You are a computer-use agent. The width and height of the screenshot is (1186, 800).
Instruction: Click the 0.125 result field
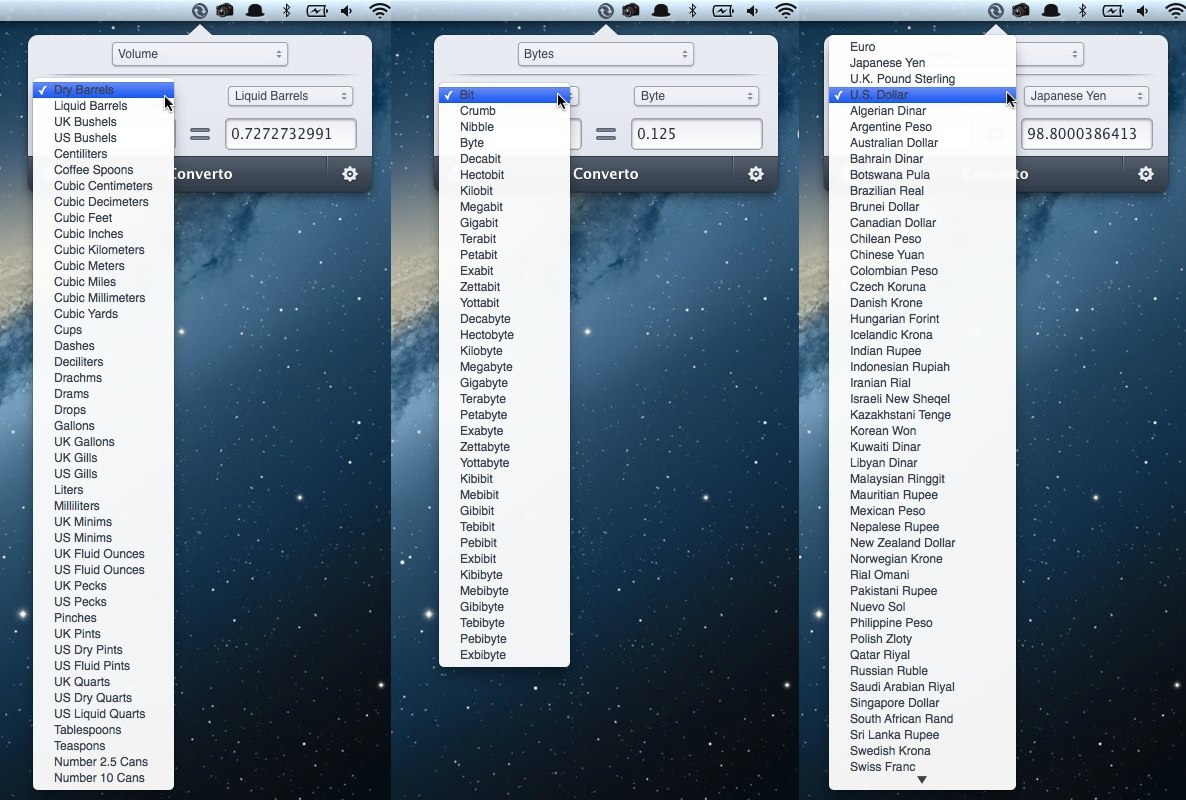tap(697, 134)
